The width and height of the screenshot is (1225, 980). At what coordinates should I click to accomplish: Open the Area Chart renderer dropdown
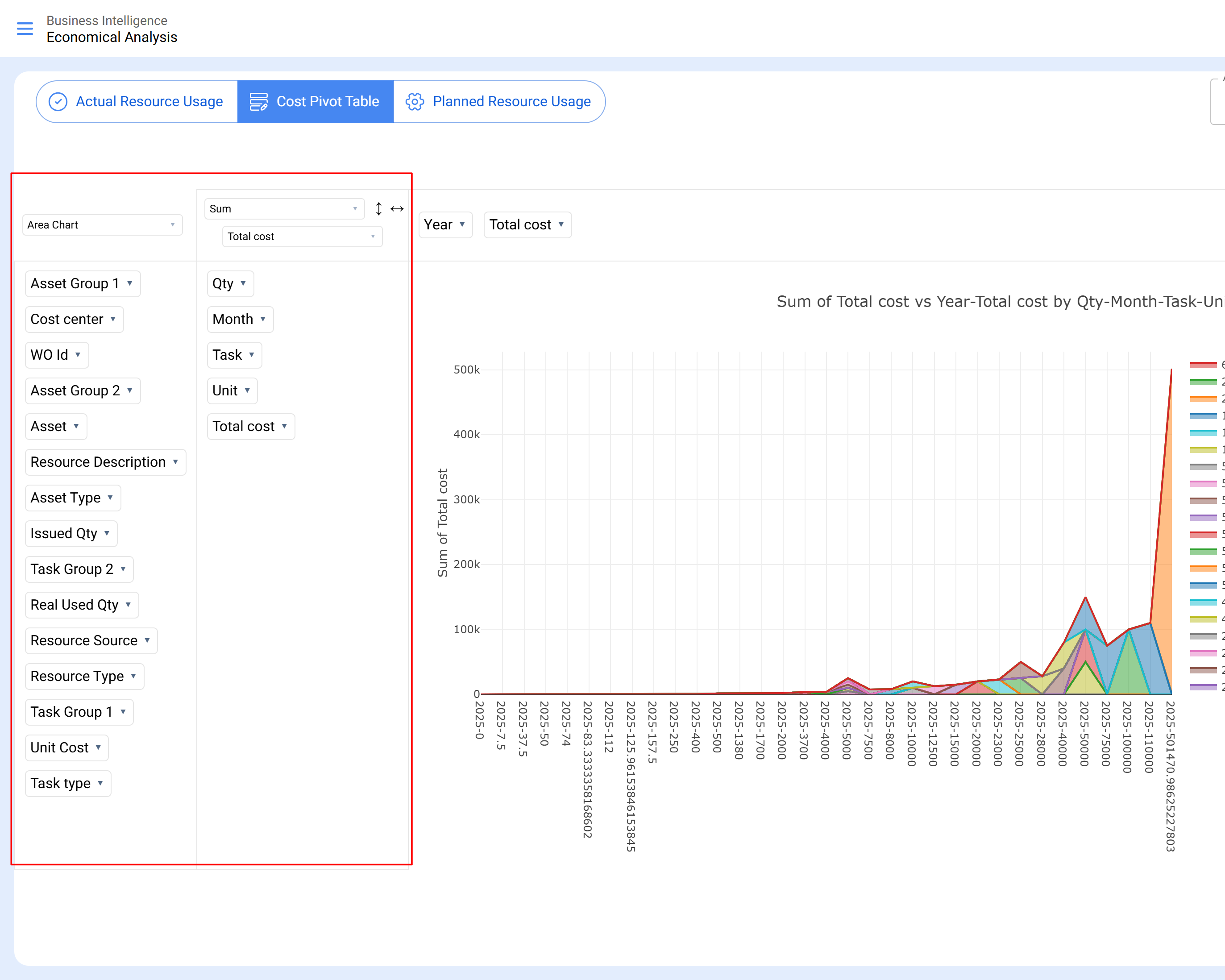click(102, 225)
